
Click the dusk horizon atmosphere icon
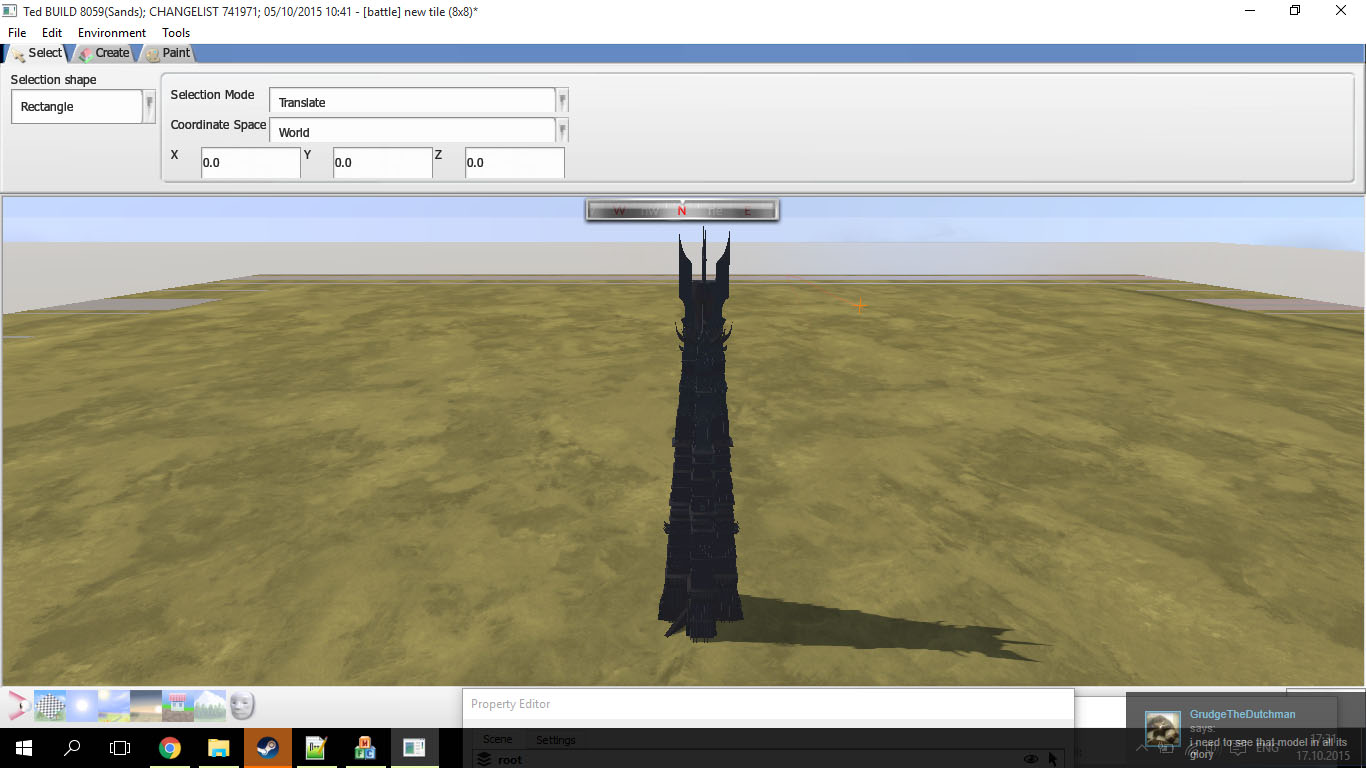tap(145, 706)
